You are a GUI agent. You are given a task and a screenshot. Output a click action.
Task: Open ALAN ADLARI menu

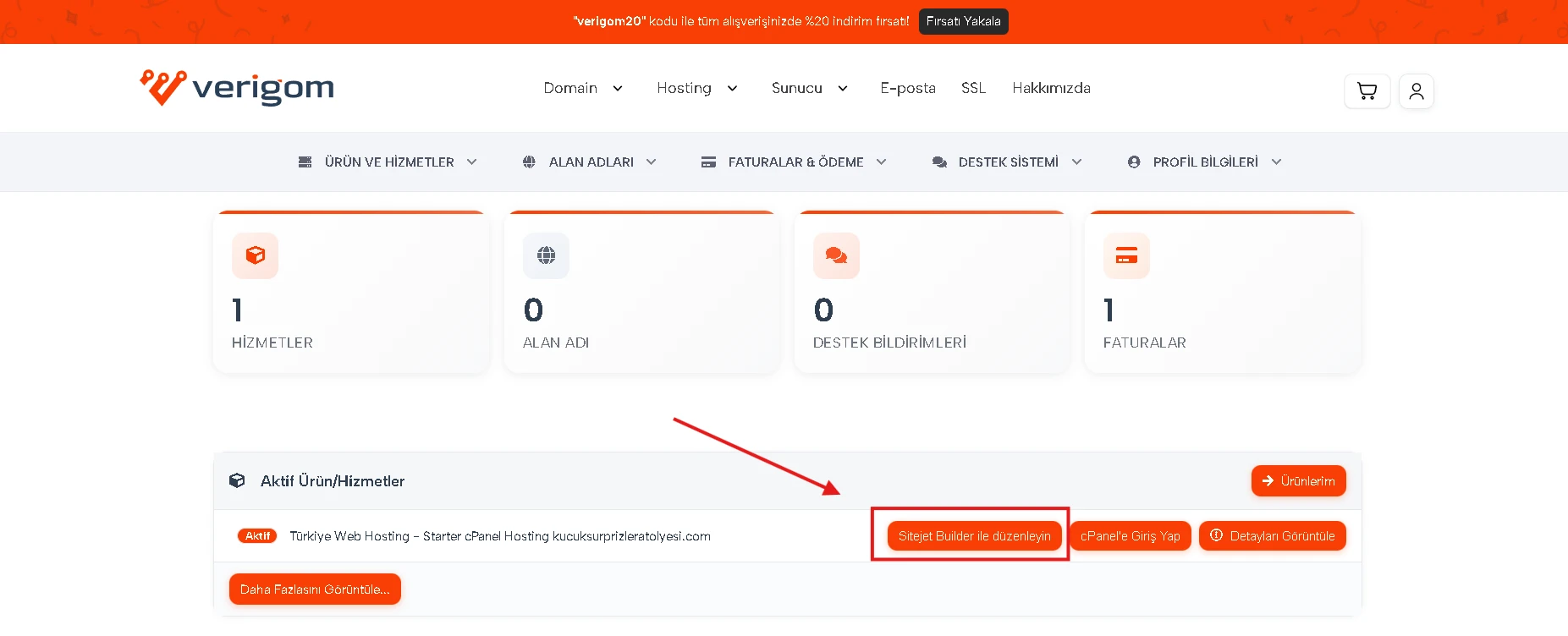click(590, 162)
